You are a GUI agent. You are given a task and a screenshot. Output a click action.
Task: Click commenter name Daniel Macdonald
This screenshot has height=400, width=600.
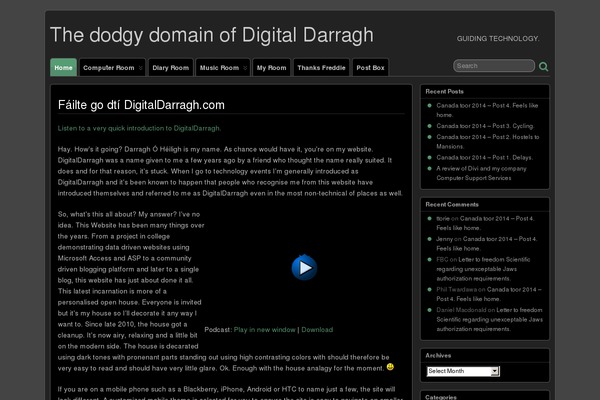click(x=461, y=310)
